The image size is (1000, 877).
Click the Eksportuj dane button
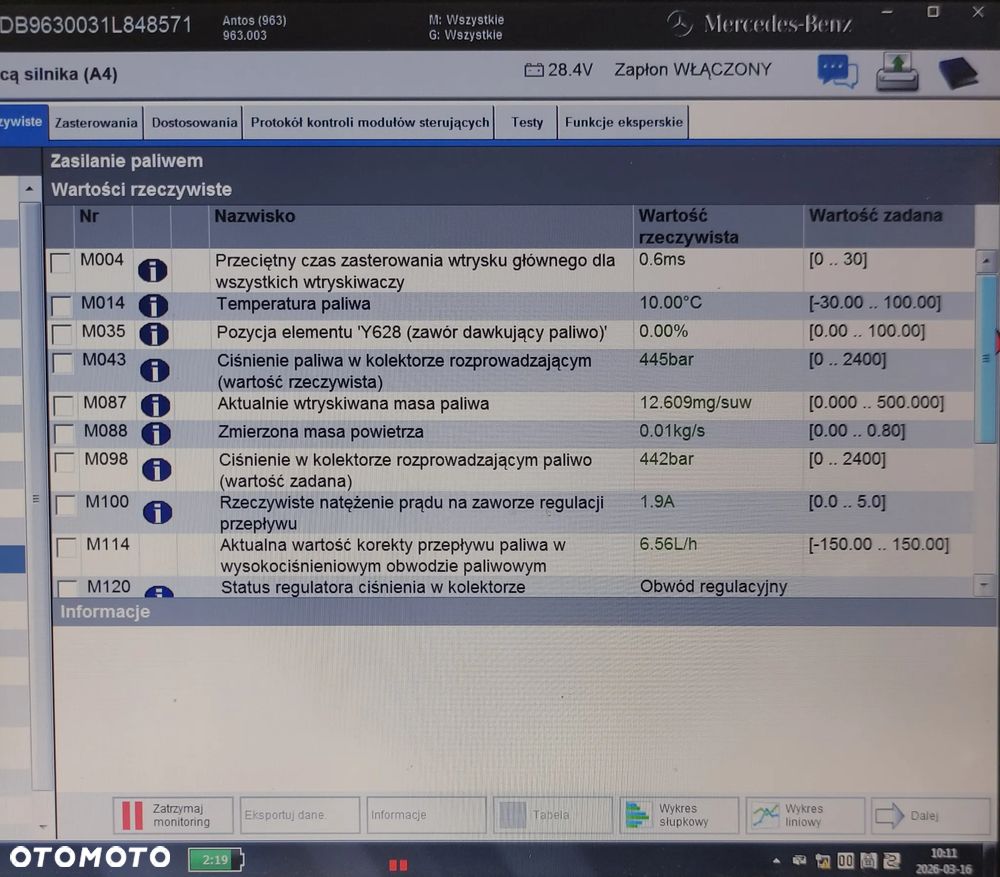(x=300, y=815)
